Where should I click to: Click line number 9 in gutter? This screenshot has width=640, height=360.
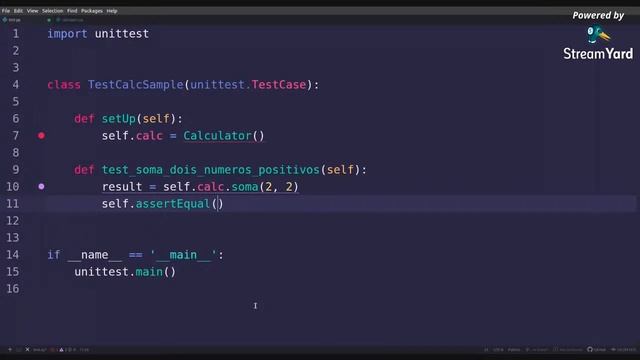pos(16,169)
